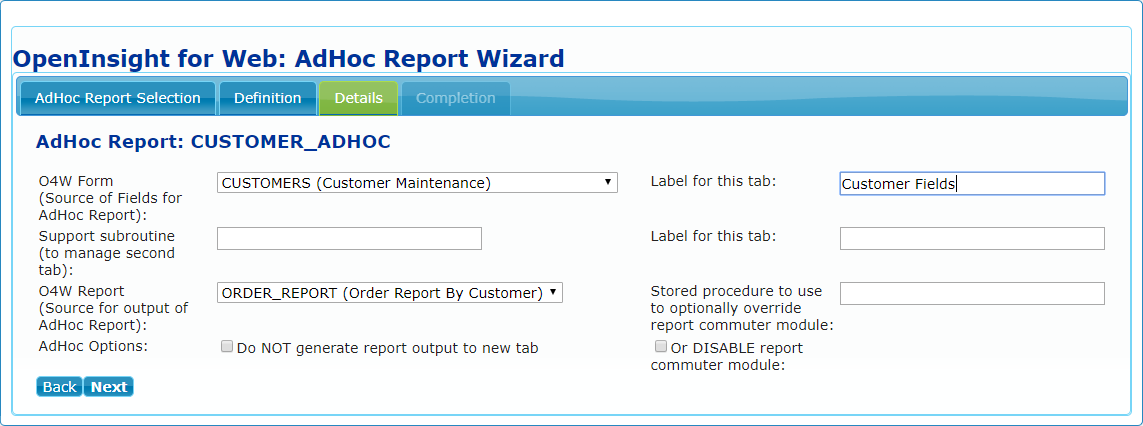This screenshot has height=426, width=1143.
Task: Switch to the Definition tab
Action: 268,98
